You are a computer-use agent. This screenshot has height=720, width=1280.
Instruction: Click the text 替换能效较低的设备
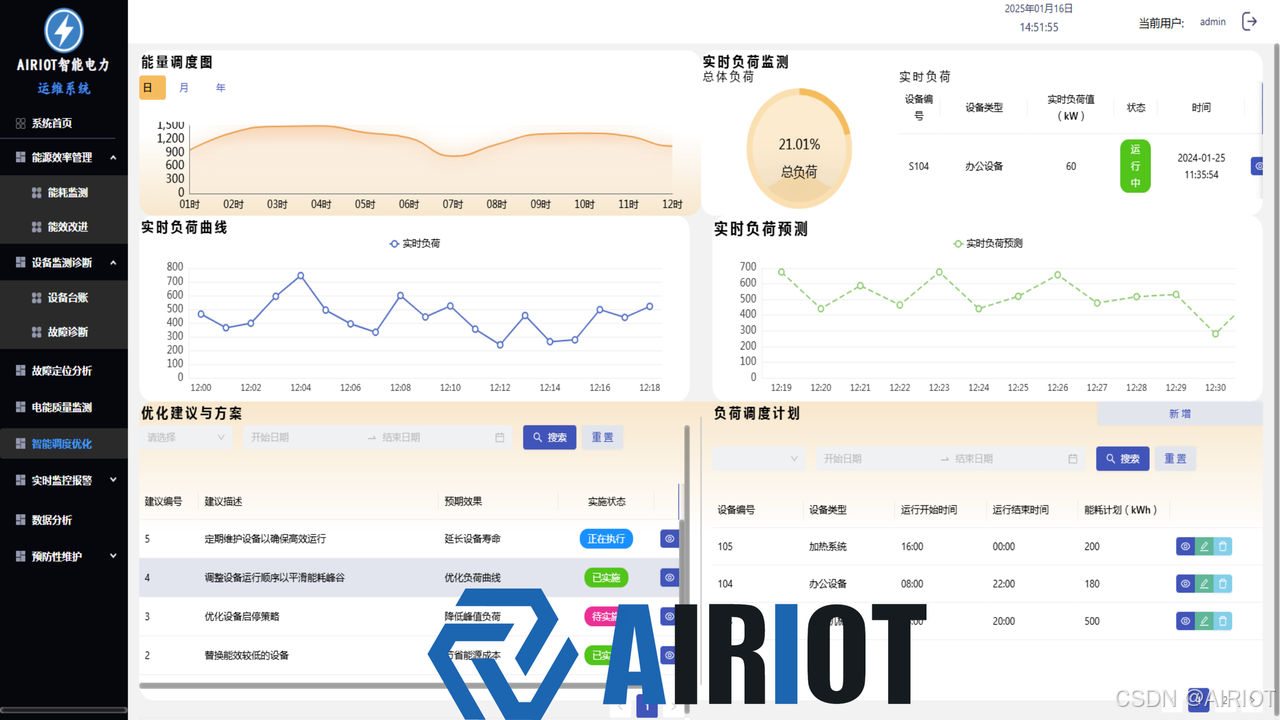[x=246, y=656]
